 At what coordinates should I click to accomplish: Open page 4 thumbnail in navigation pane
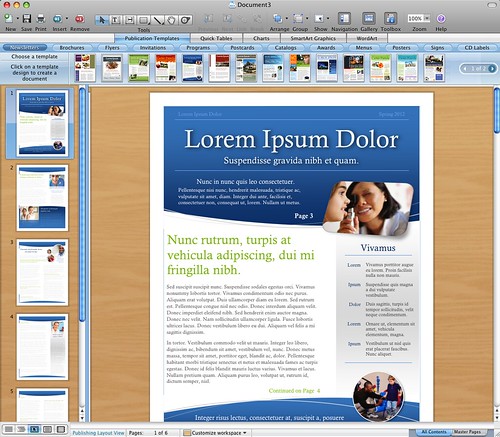coord(42,347)
